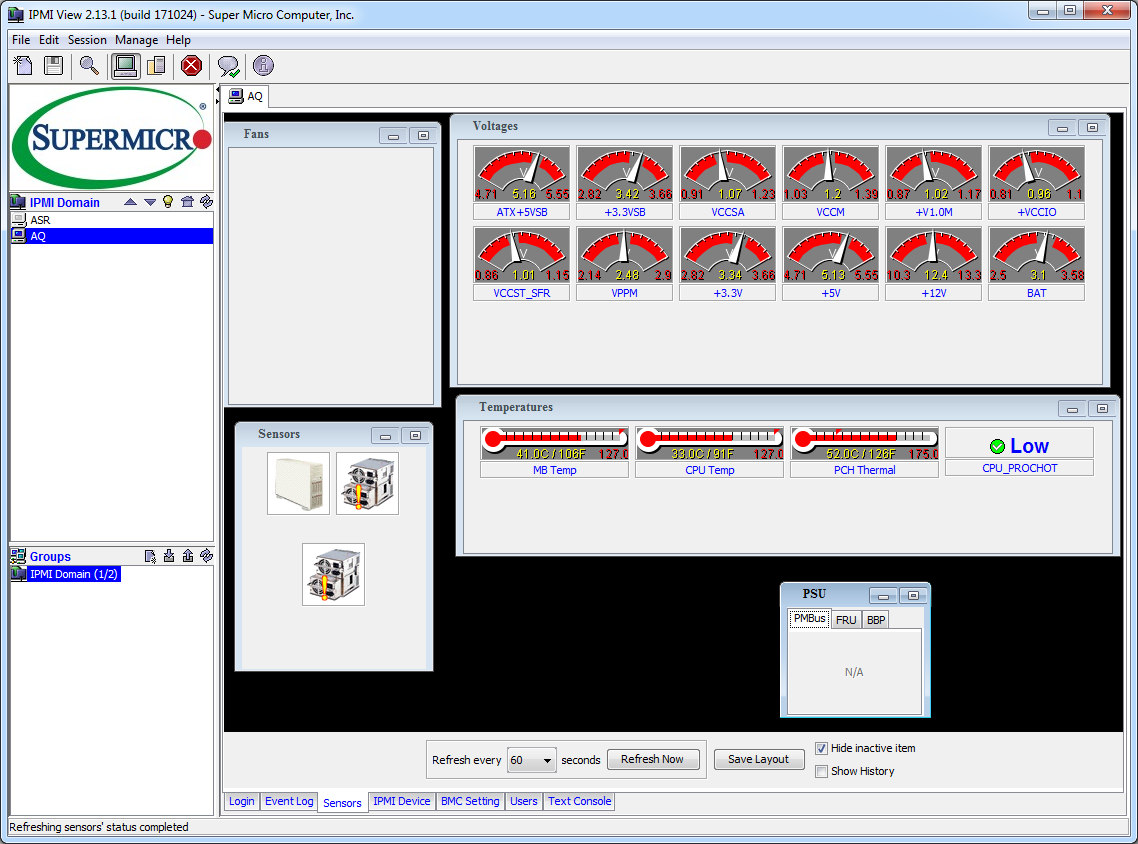Viewport: 1138px width, 844px height.
Task: Switch to the Users tab
Action: pyautogui.click(x=523, y=801)
